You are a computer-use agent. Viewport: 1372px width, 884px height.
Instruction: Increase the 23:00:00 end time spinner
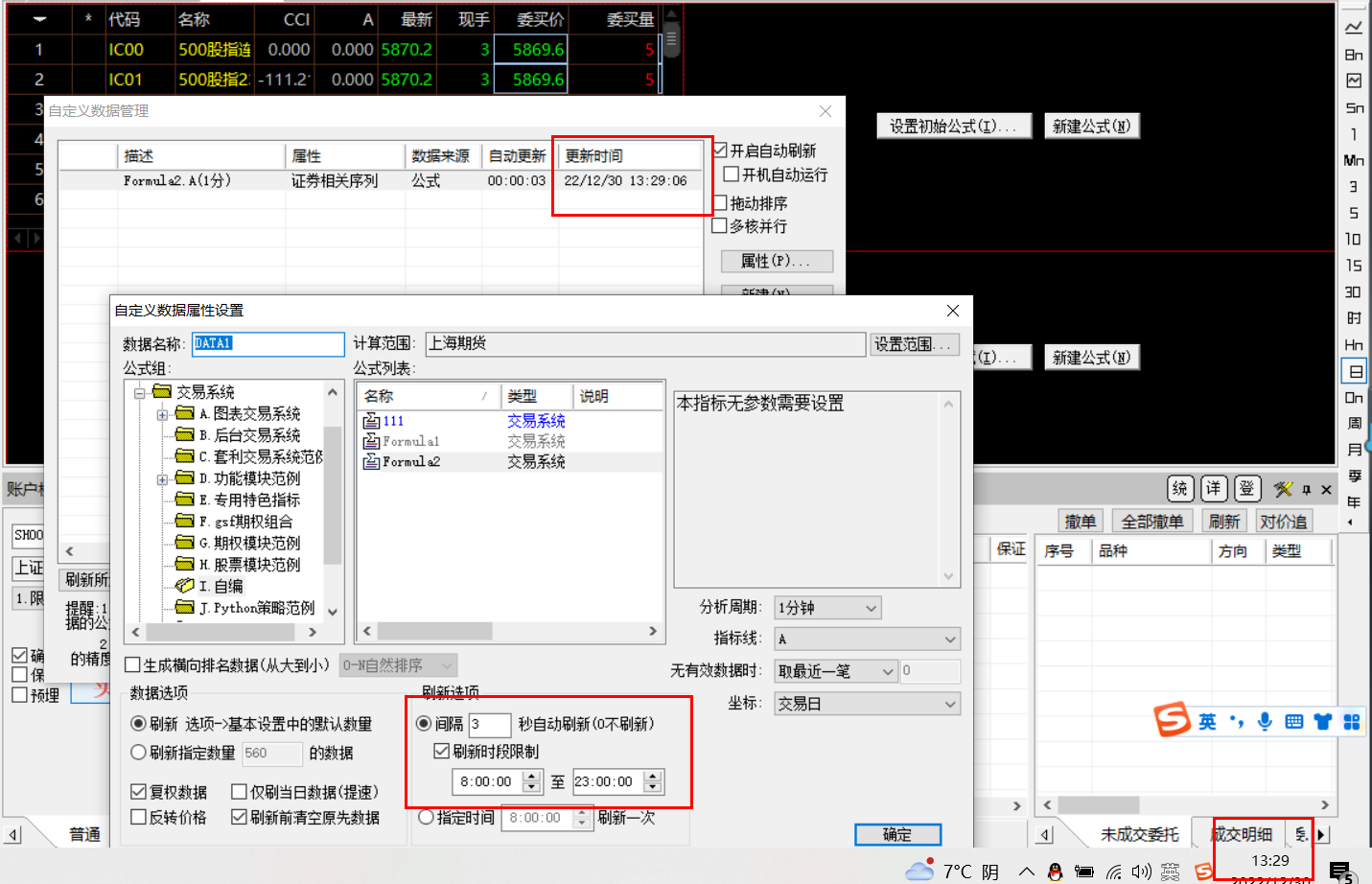(653, 776)
